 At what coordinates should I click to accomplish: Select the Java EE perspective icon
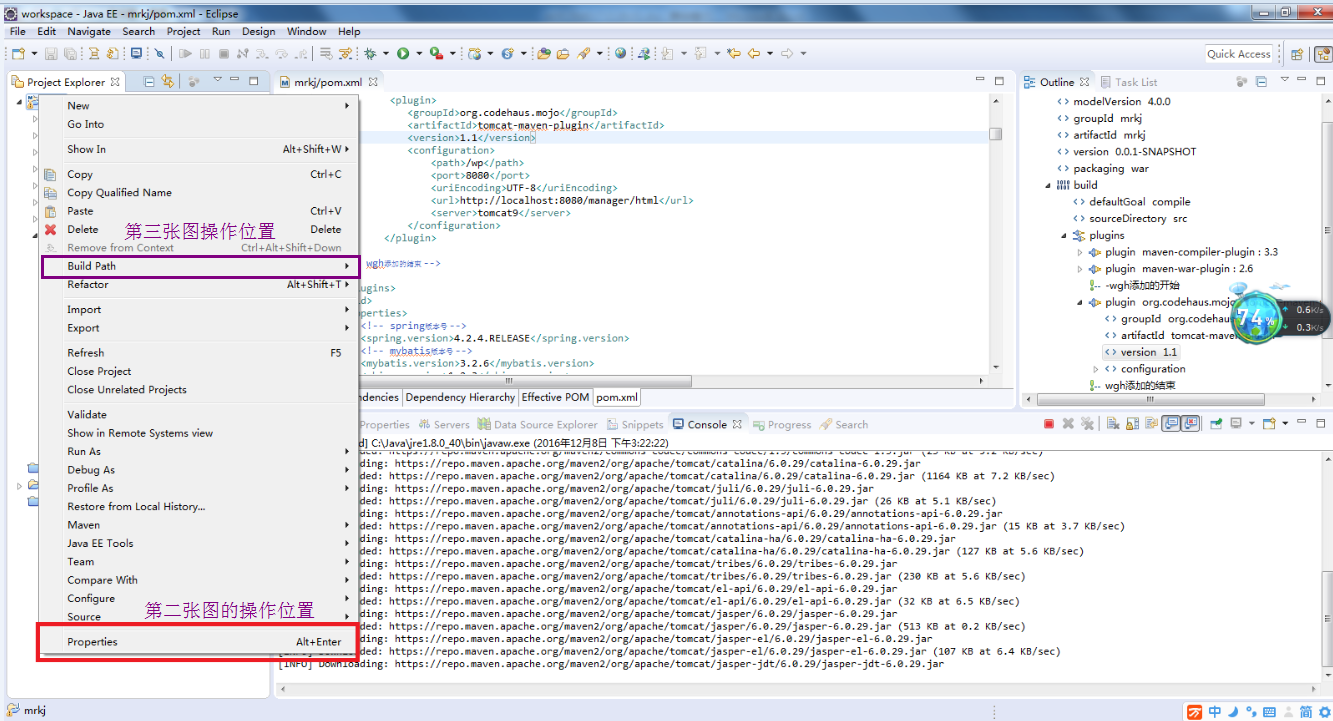tap(1322, 54)
